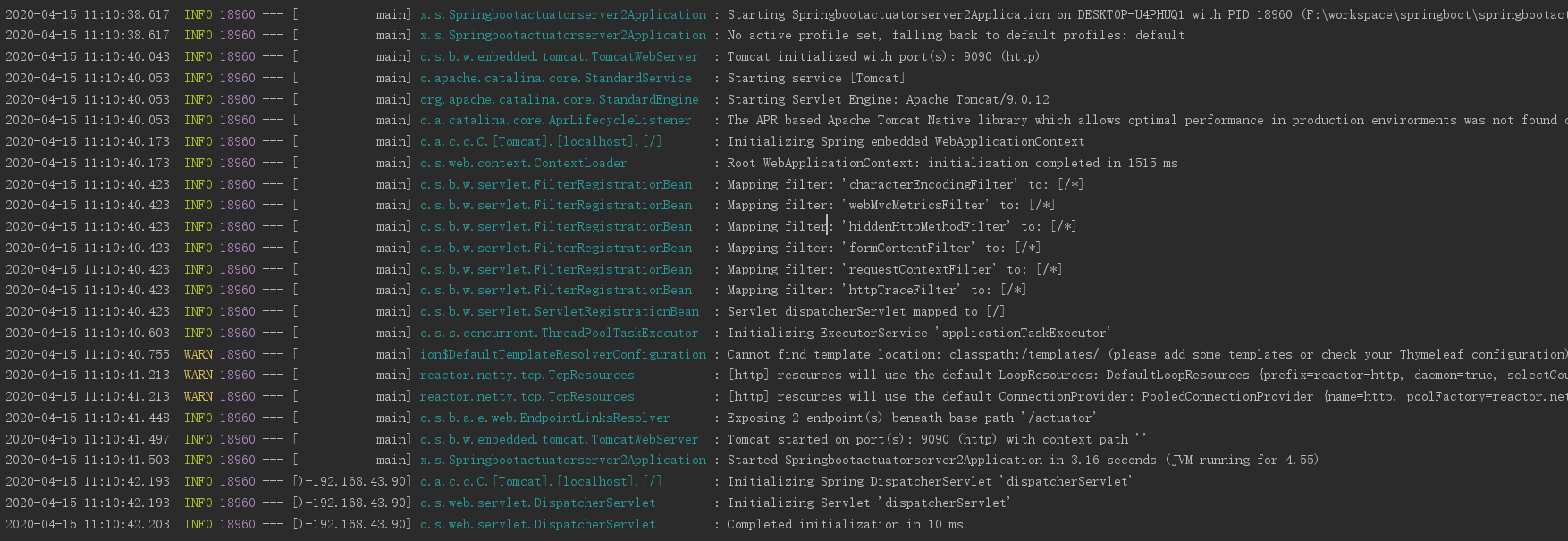
Task: Click "Exposing 2 endpoint(s) beneath base path '/actuator'"
Action: tap(912, 418)
